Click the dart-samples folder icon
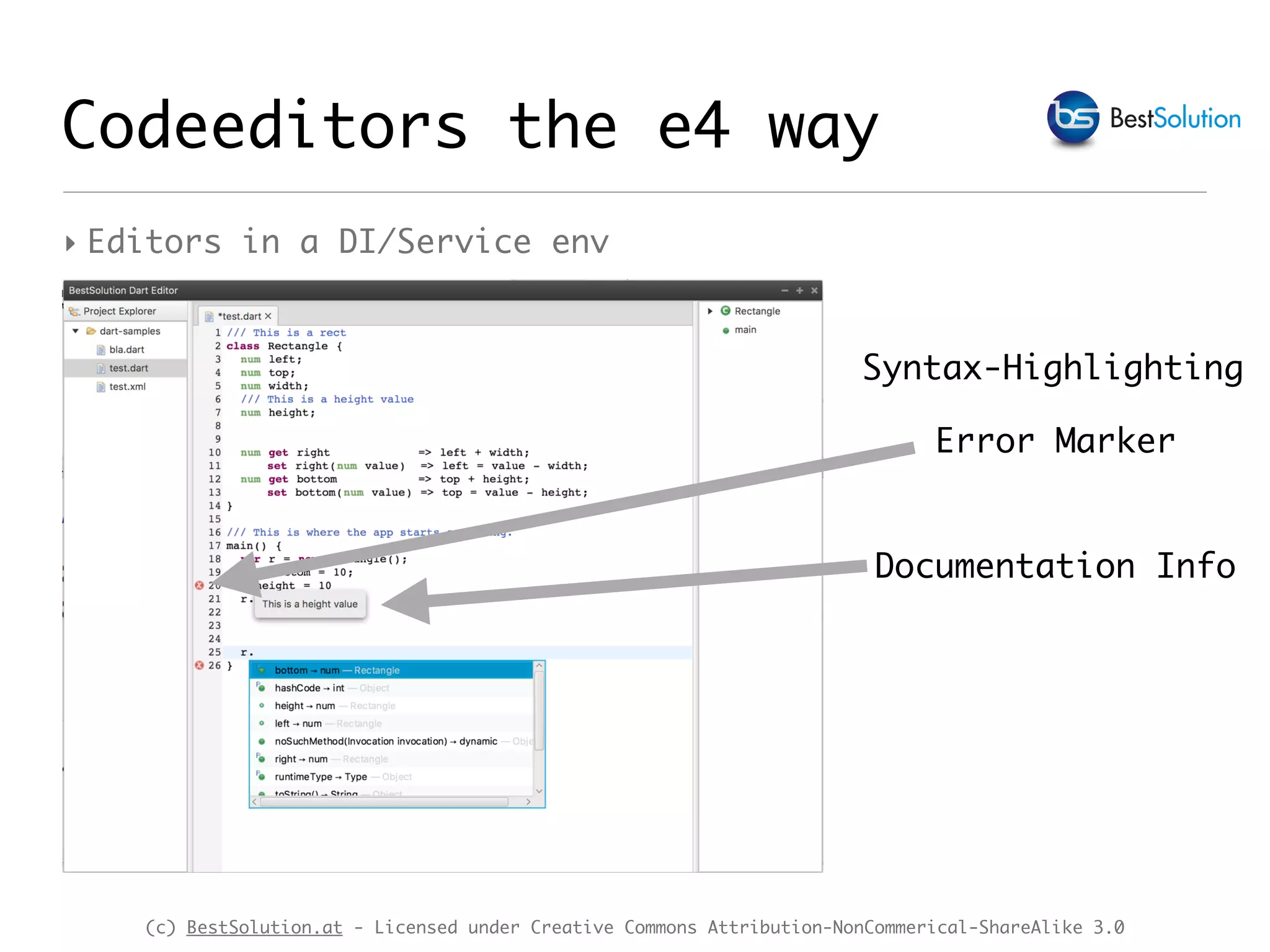1270x952 pixels. click(x=91, y=331)
